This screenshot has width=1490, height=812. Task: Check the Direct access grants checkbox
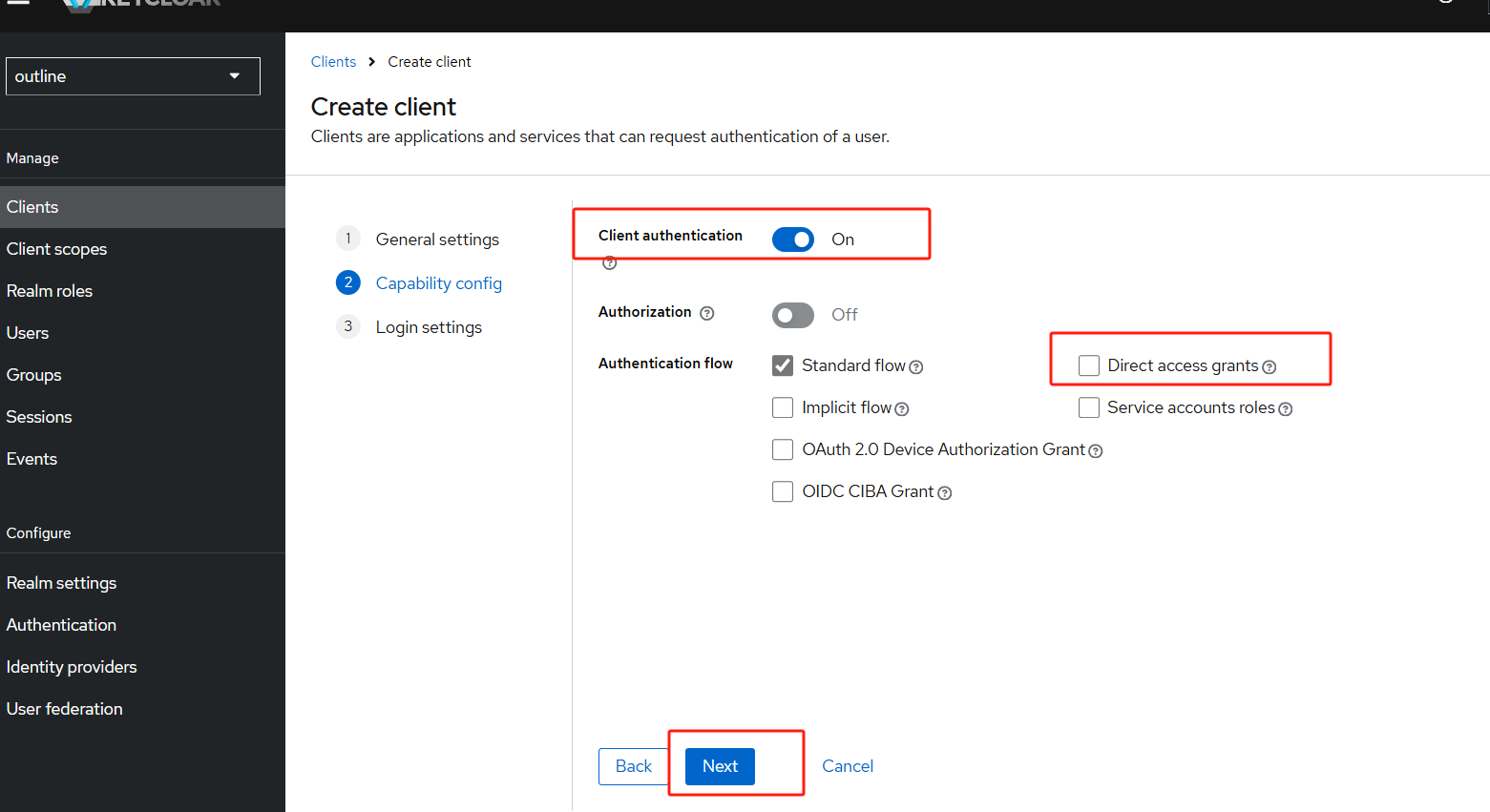1089,365
